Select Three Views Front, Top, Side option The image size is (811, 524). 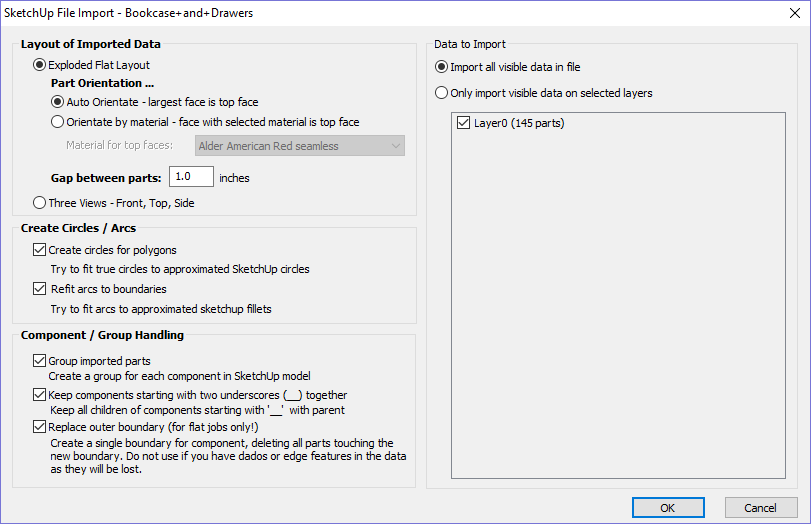pyautogui.click(x=39, y=203)
